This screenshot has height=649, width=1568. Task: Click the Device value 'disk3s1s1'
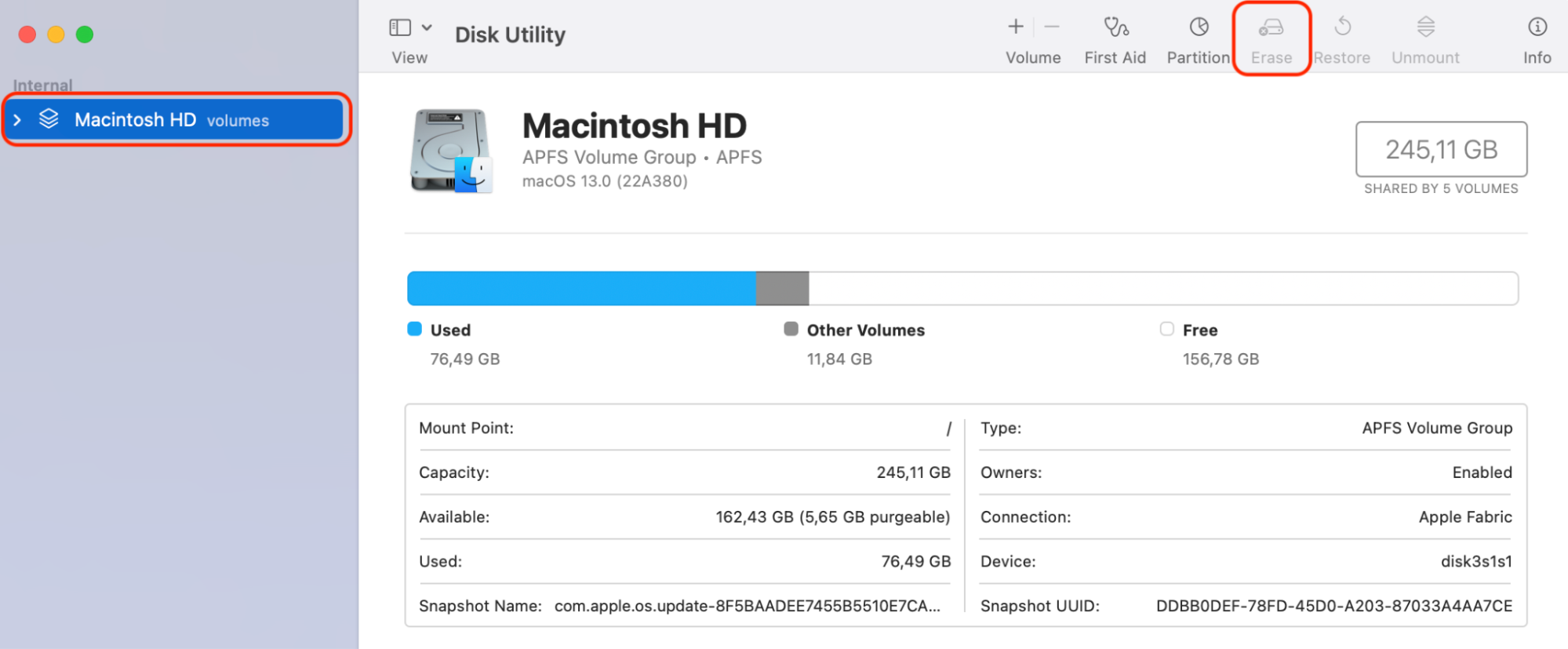coord(1476,561)
